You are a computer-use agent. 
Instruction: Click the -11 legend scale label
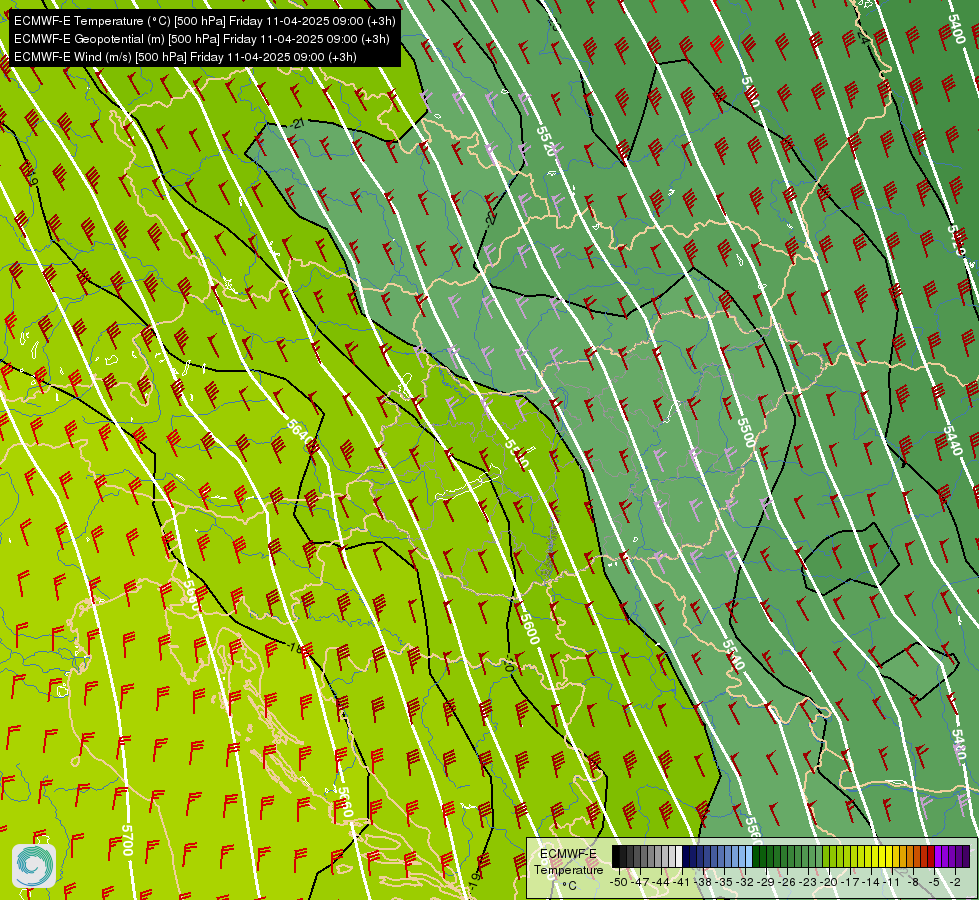click(x=892, y=883)
